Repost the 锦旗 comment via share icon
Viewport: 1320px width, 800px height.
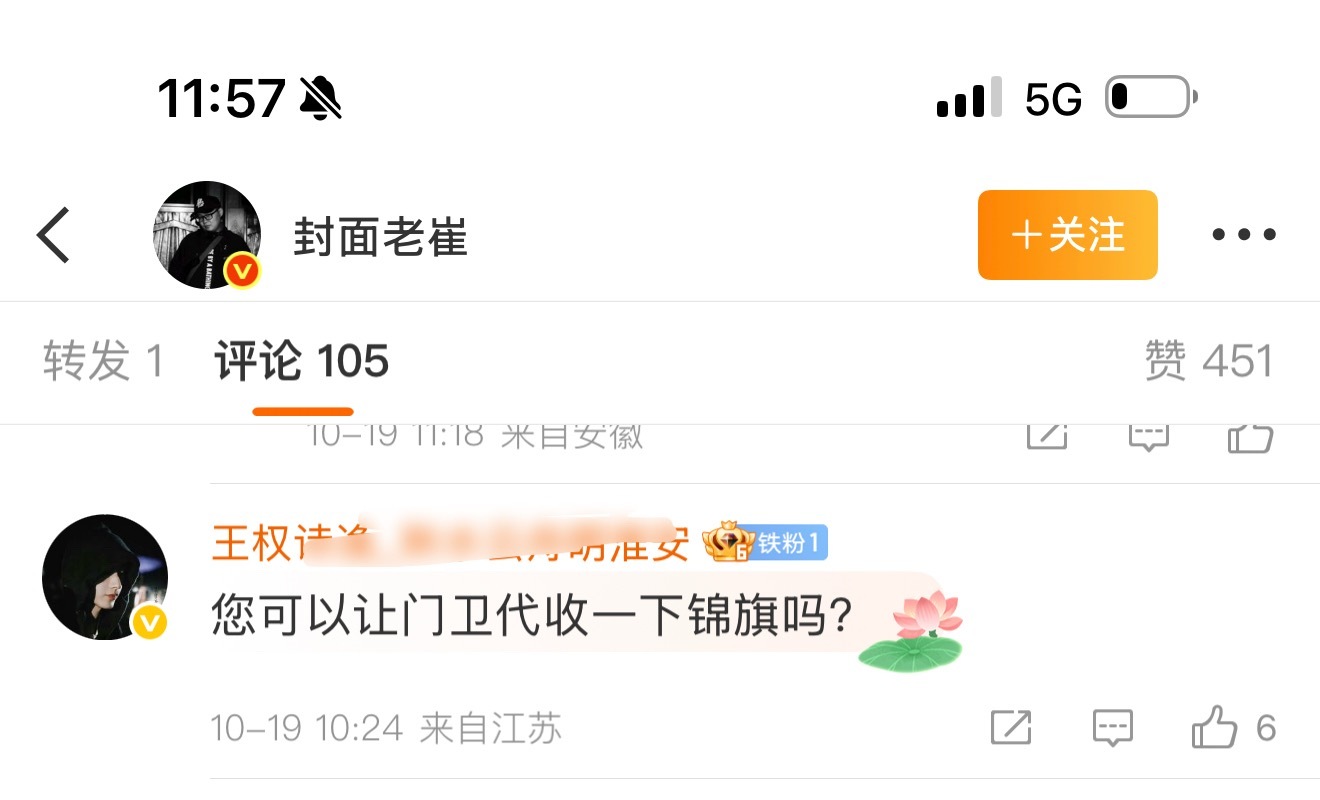pyautogui.click(x=1011, y=727)
